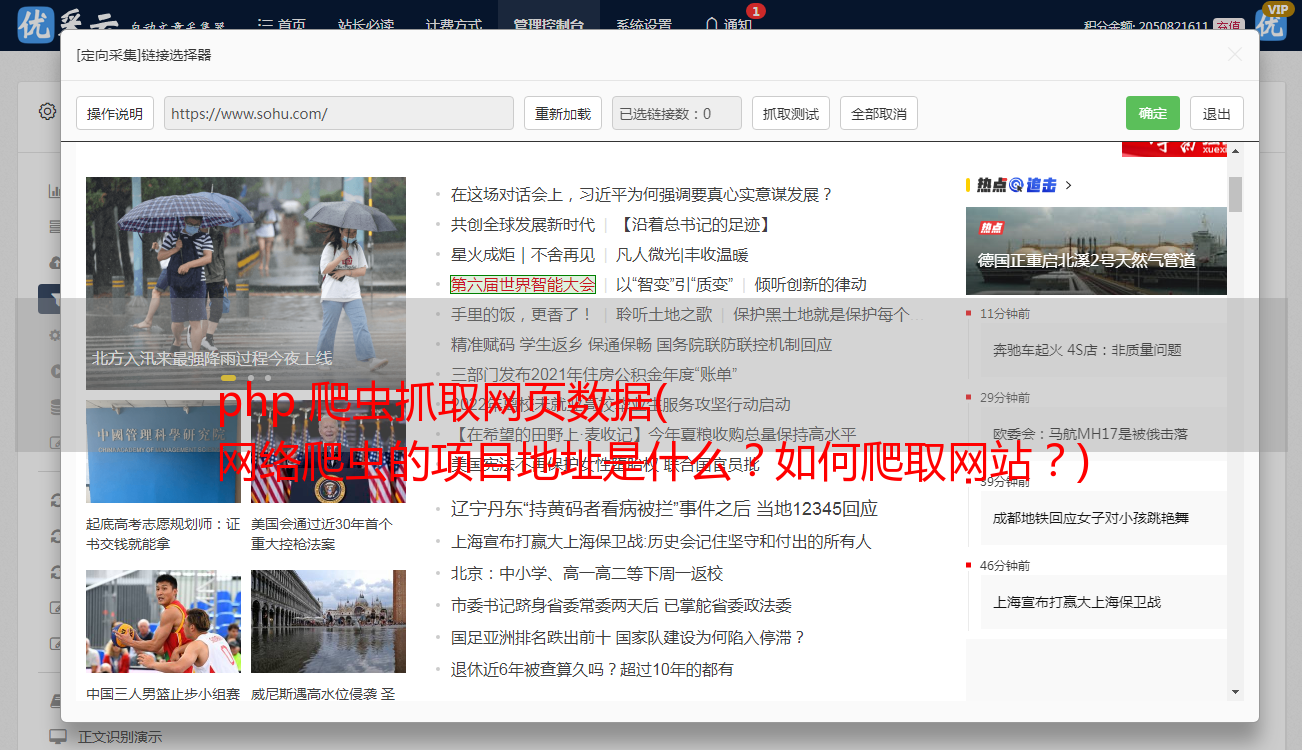This screenshot has width=1302, height=750.
Task: Click the 热点追击 chevron arrow
Action: tap(1069, 185)
